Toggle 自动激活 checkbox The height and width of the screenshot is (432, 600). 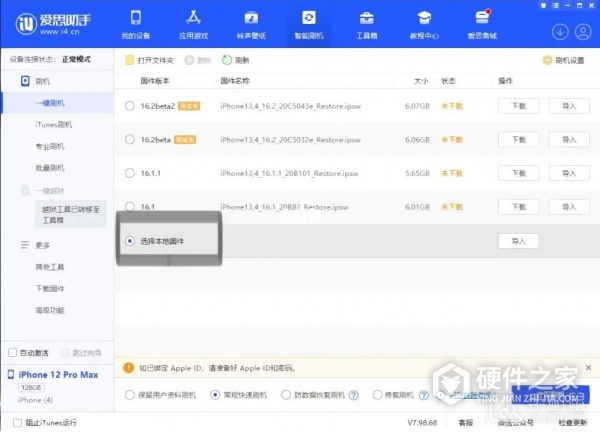(13, 352)
